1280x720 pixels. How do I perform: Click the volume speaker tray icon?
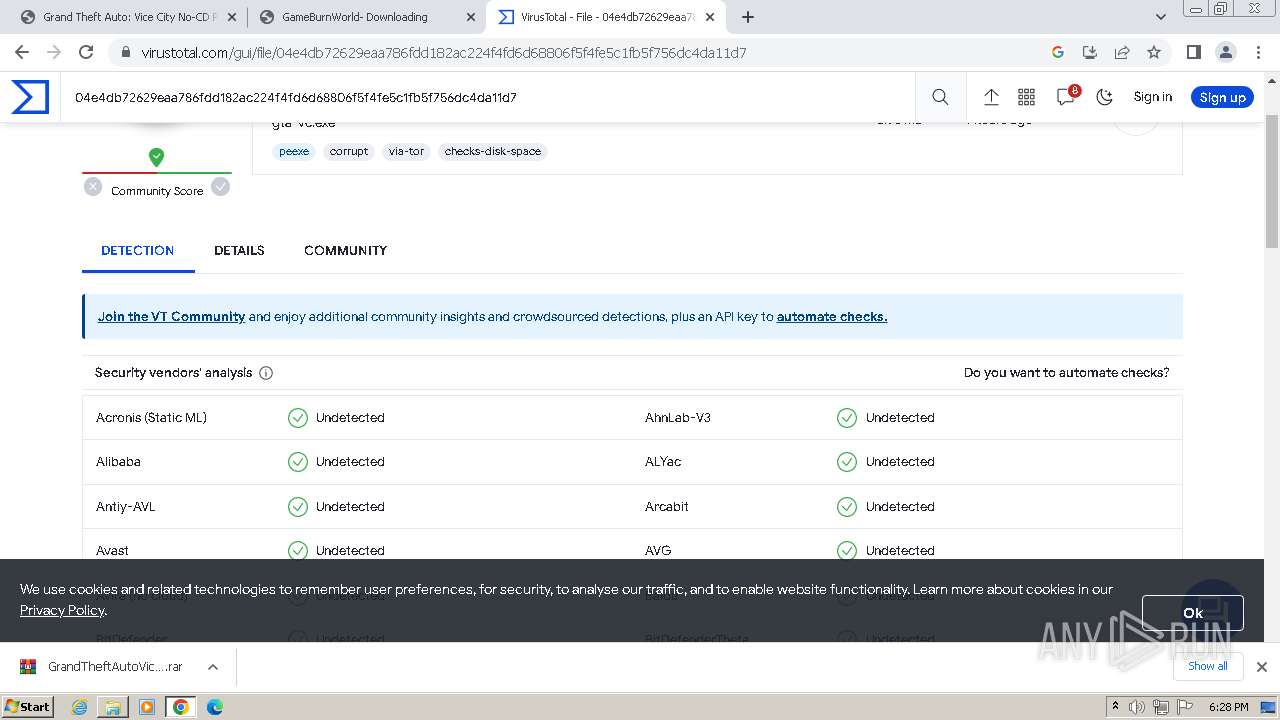tap(1136, 707)
